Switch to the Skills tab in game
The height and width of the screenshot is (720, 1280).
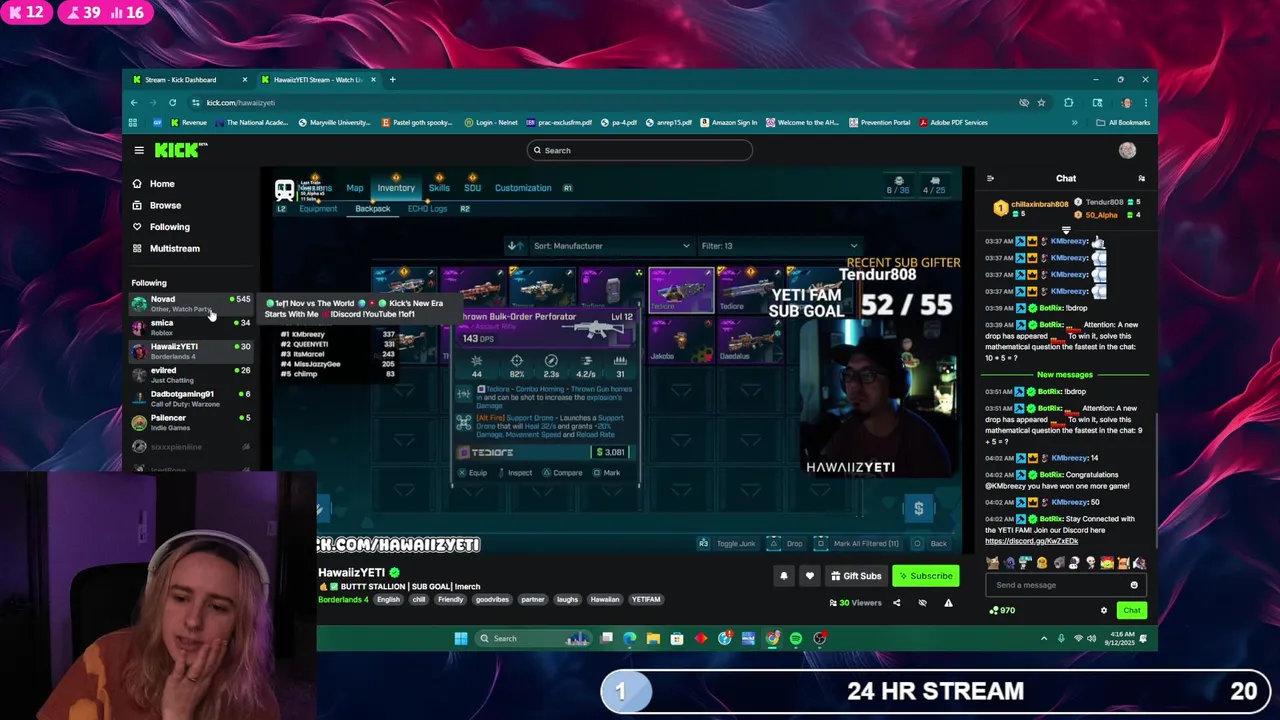point(439,188)
